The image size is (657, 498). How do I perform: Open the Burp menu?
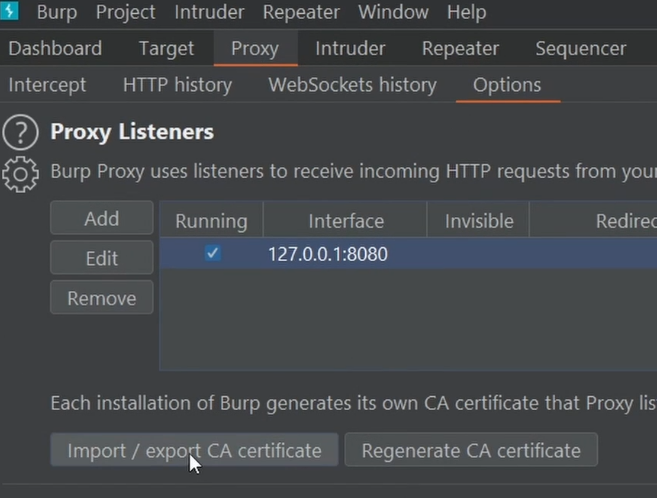(x=57, y=12)
